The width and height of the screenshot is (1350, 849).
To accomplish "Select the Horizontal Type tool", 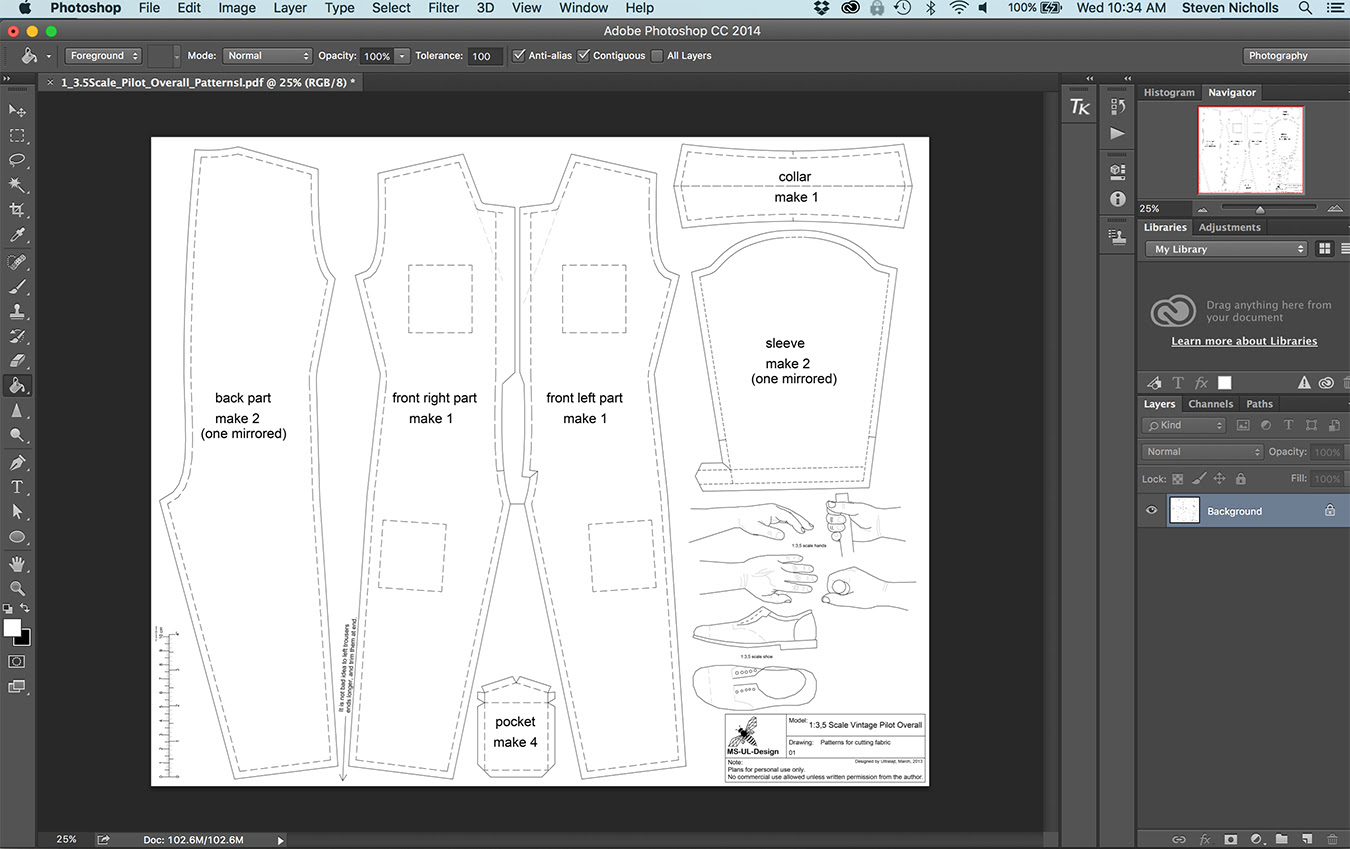I will click(x=17, y=487).
